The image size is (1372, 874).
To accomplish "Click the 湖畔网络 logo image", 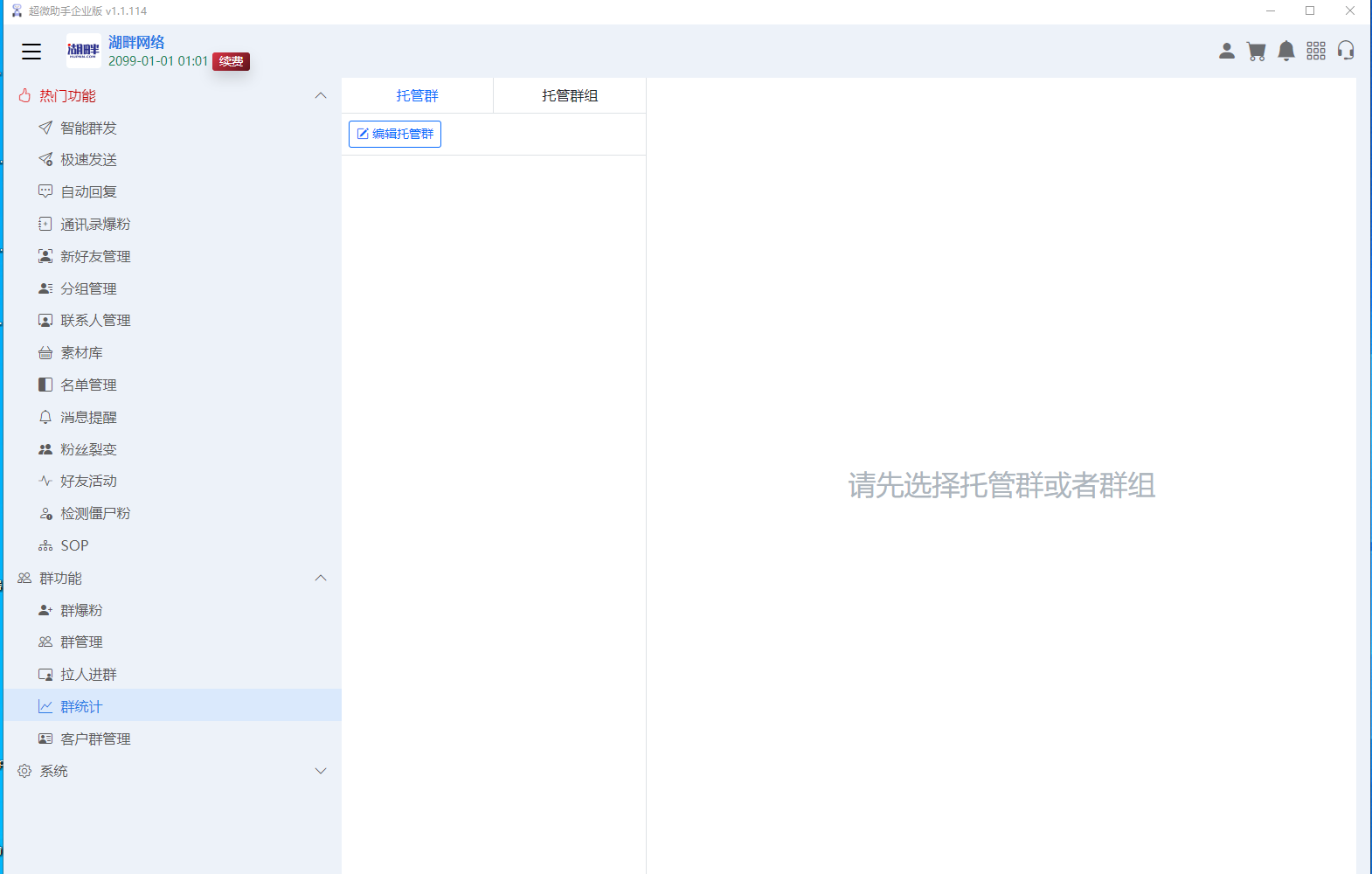I will (83, 51).
